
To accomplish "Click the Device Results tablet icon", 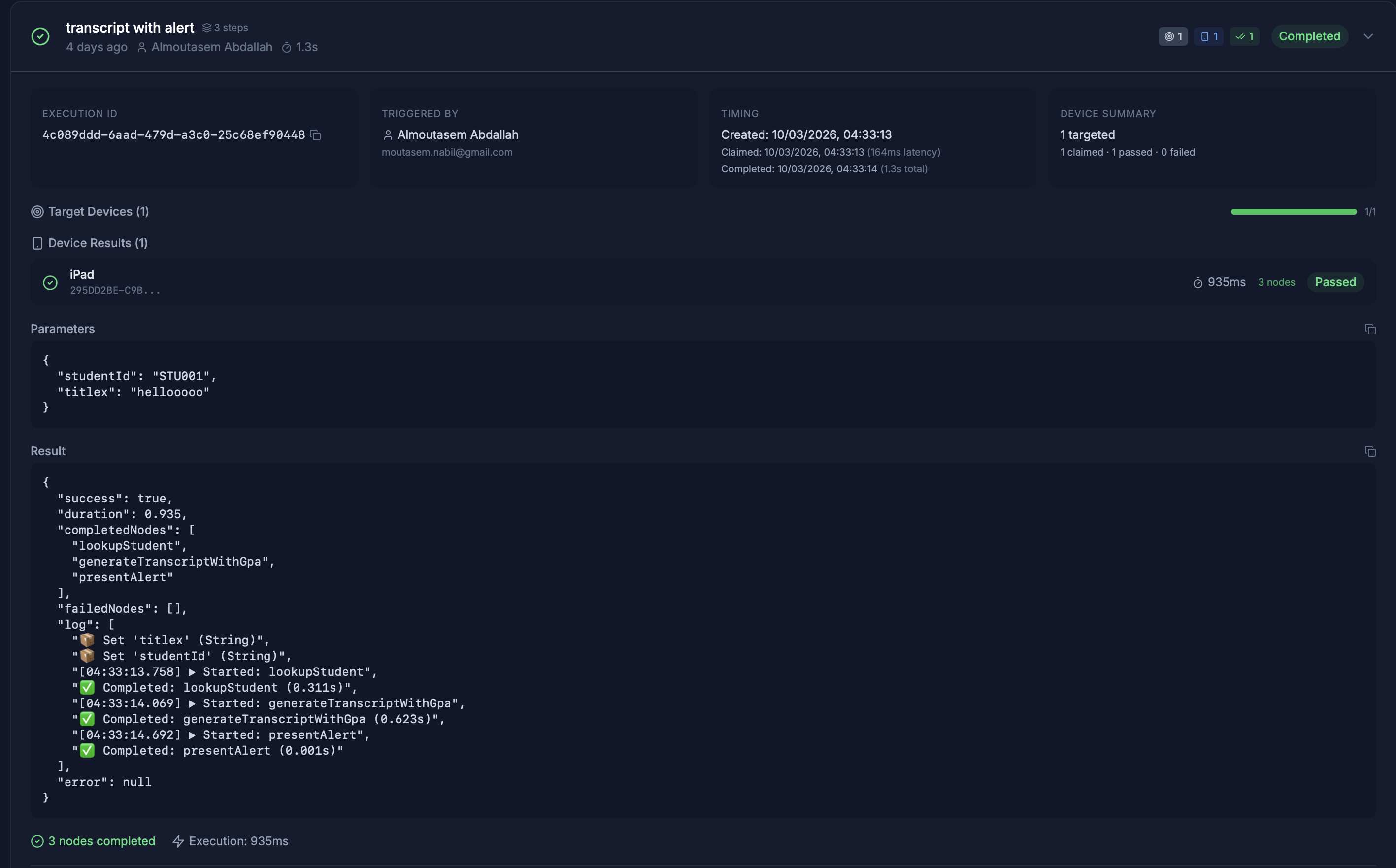I will click(37, 243).
